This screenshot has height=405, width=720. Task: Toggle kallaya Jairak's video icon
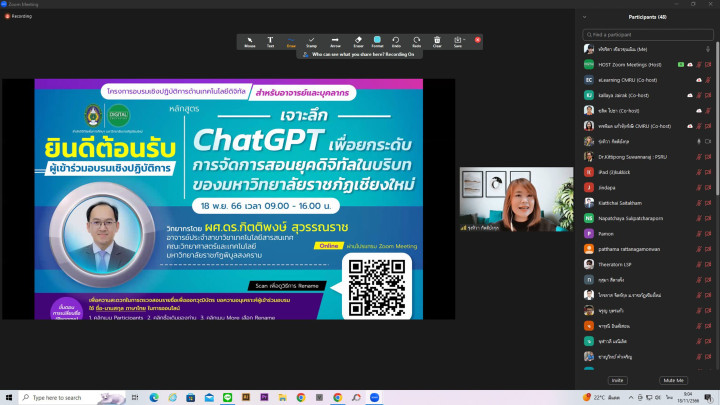click(708, 96)
